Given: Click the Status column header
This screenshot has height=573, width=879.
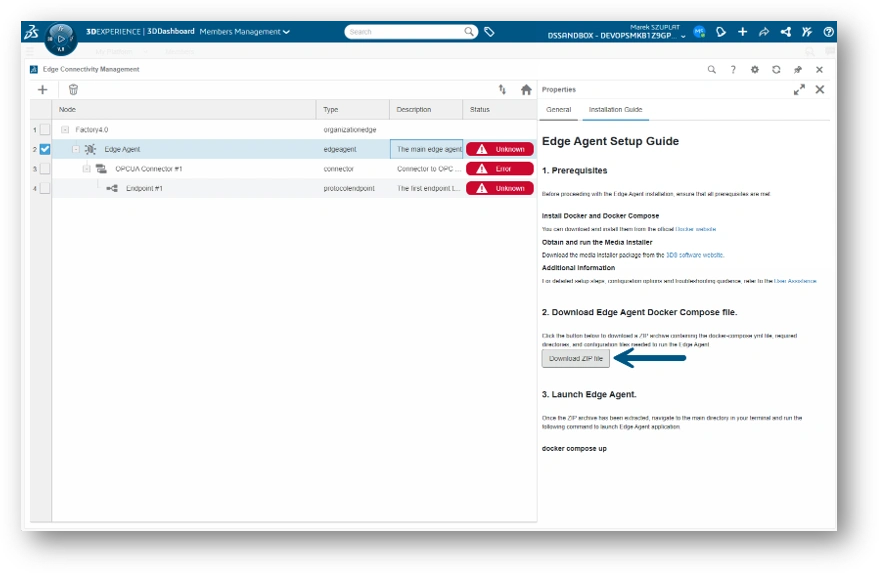Looking at the screenshot, I should pyautogui.click(x=499, y=110).
